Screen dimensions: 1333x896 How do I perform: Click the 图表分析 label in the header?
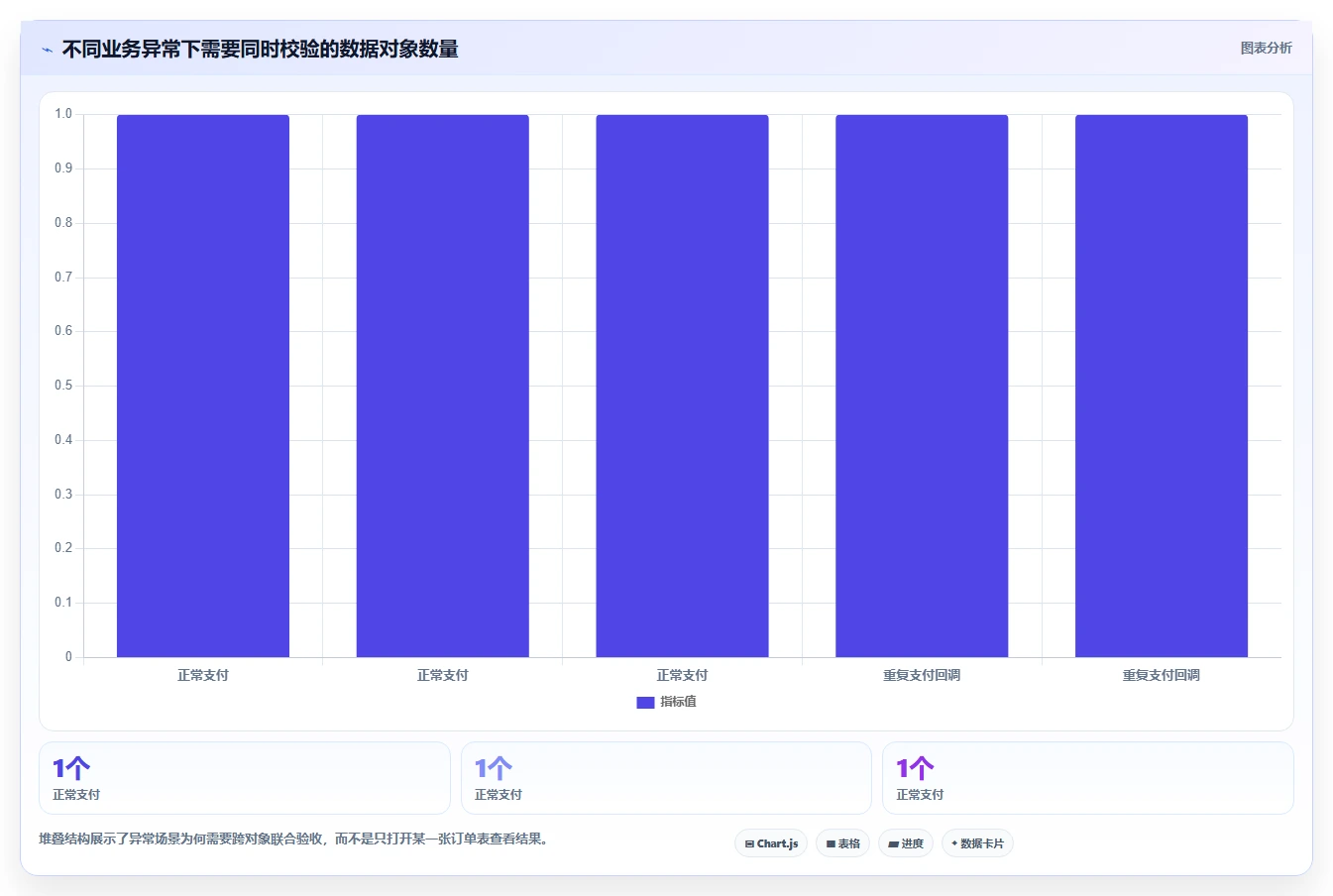(1266, 48)
